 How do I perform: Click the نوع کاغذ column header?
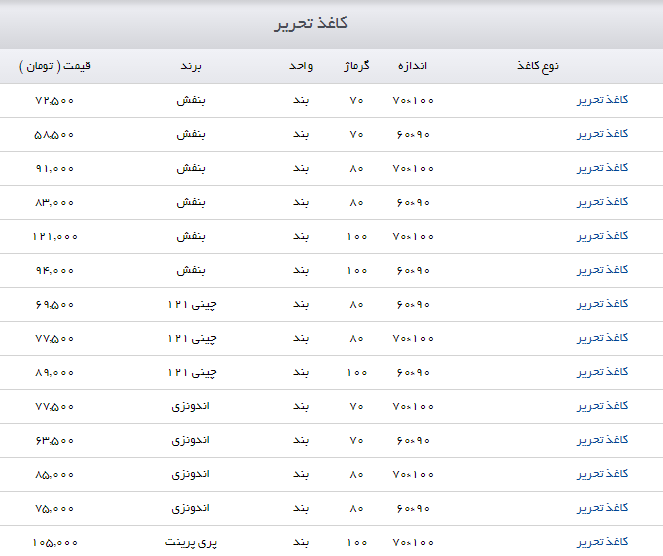pos(537,66)
